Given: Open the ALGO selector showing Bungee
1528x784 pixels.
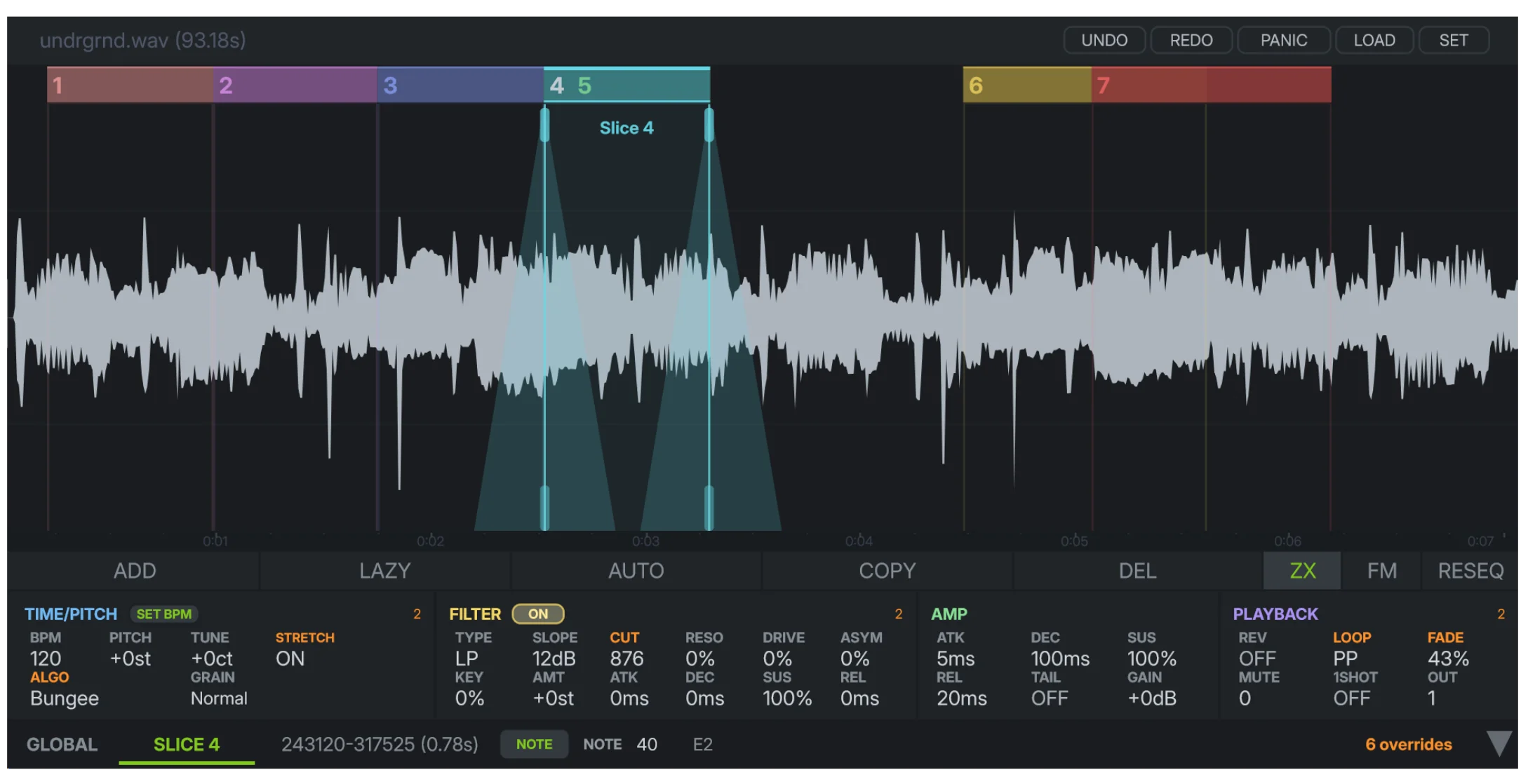Looking at the screenshot, I should pyautogui.click(x=64, y=698).
